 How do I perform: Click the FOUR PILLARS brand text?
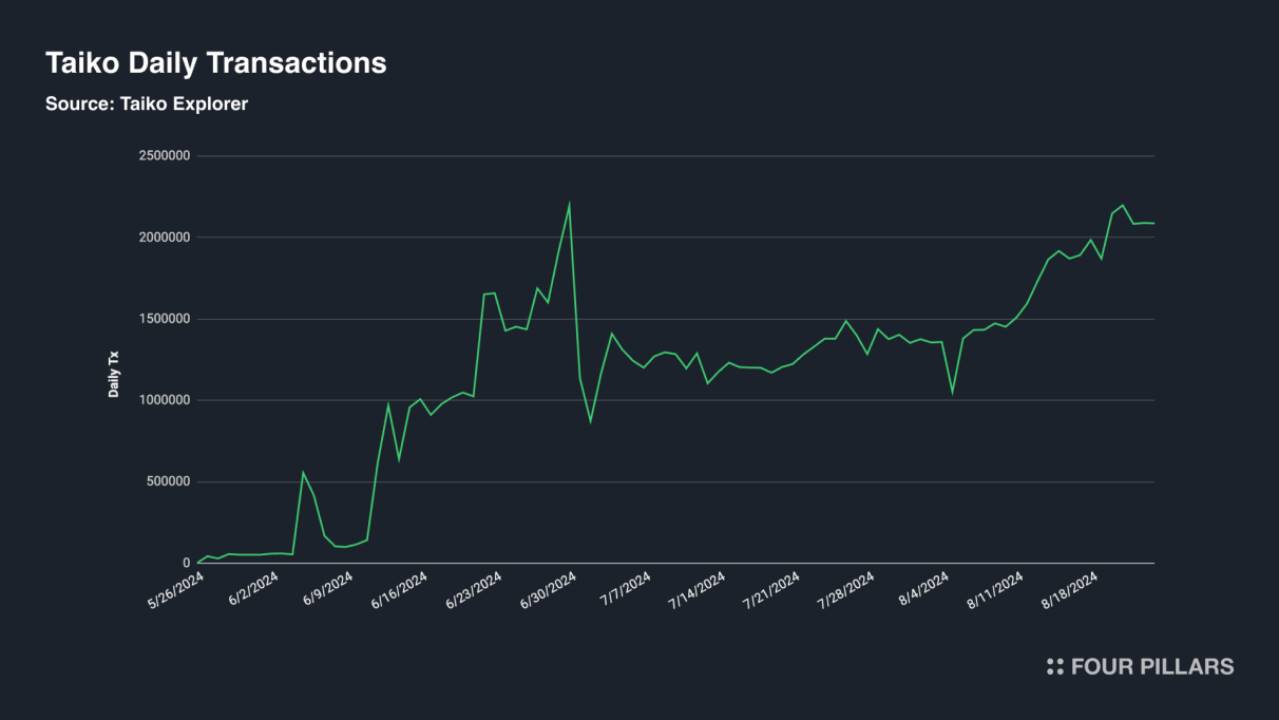click(1152, 667)
